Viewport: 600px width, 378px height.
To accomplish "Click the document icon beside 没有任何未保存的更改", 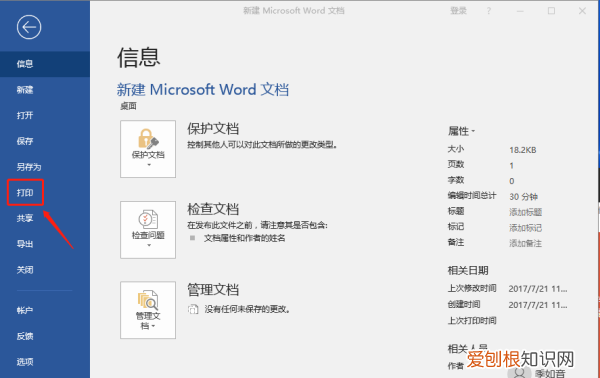I will coord(193,309).
